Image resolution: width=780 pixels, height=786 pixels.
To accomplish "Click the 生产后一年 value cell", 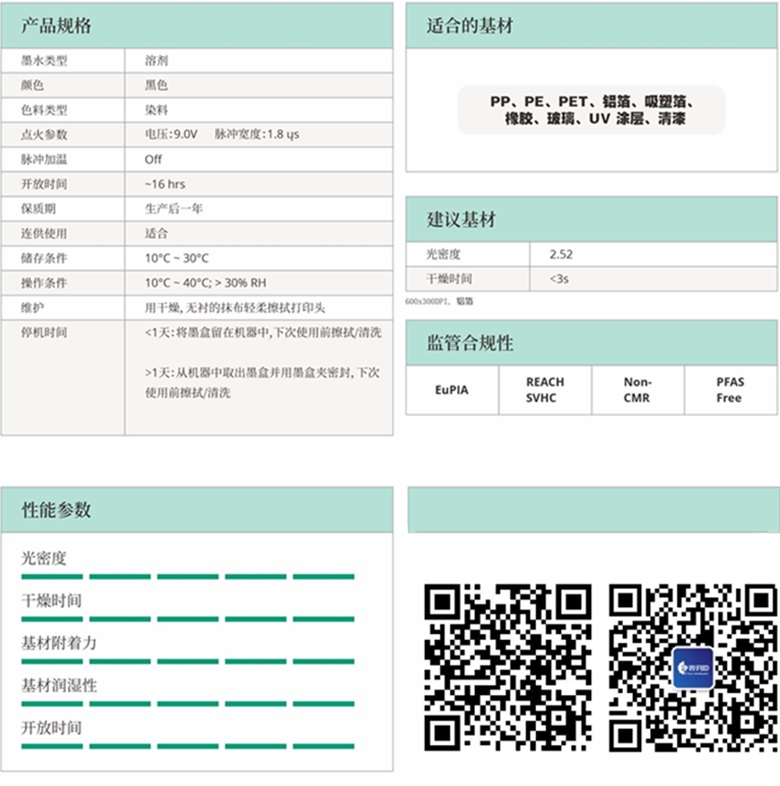I will click(259, 209).
